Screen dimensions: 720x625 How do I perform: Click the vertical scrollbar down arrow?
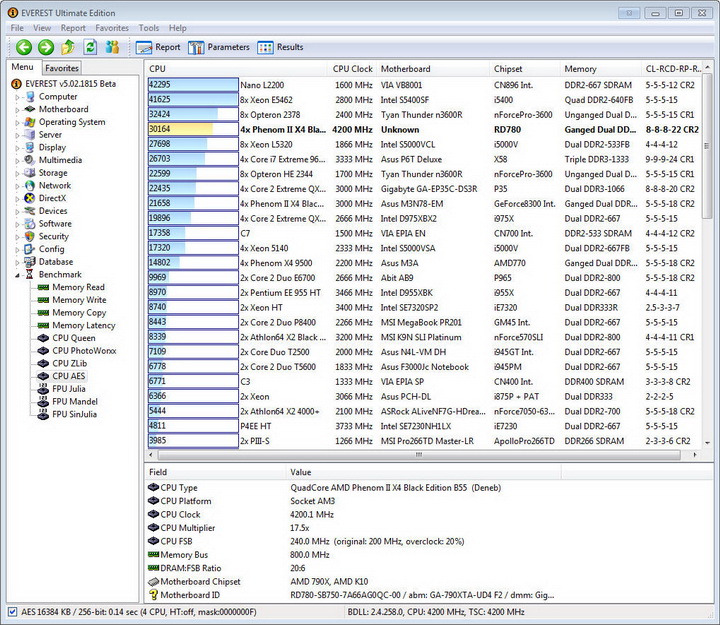pyautogui.click(x=707, y=443)
